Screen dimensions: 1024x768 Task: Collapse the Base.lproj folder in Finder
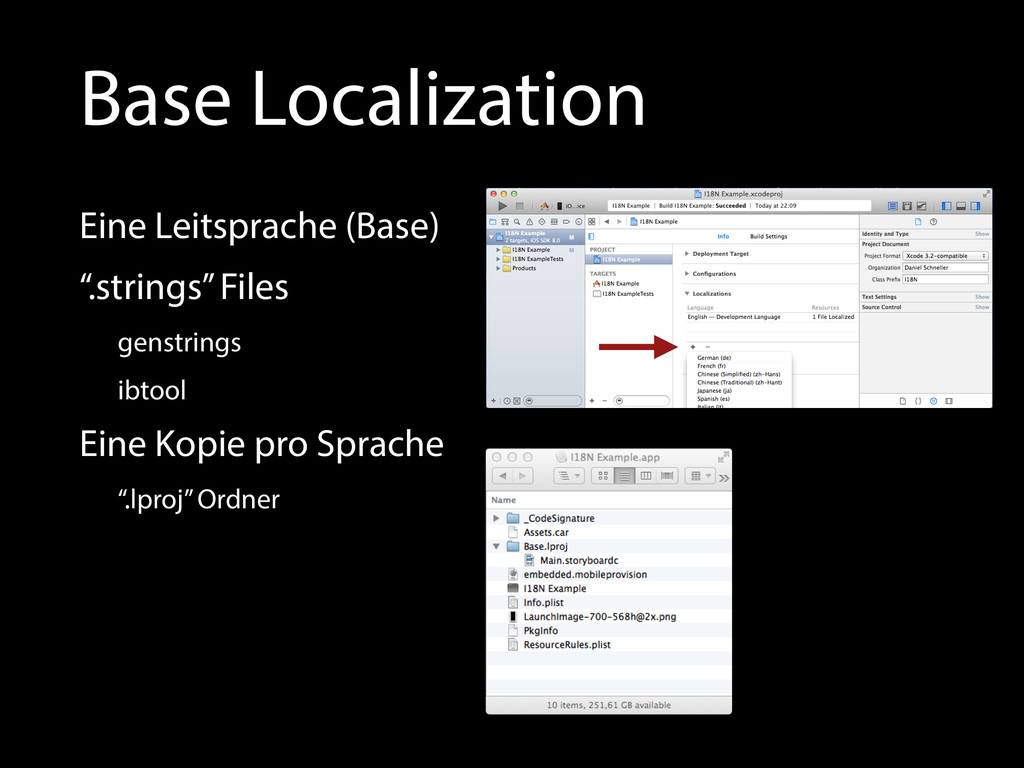496,546
